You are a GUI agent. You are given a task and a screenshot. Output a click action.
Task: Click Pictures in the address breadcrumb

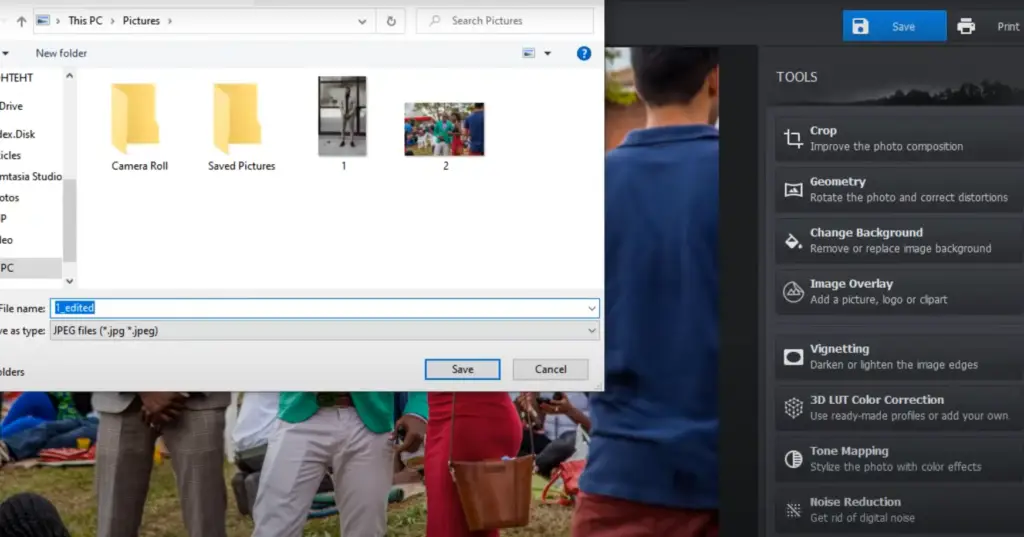tap(142, 21)
